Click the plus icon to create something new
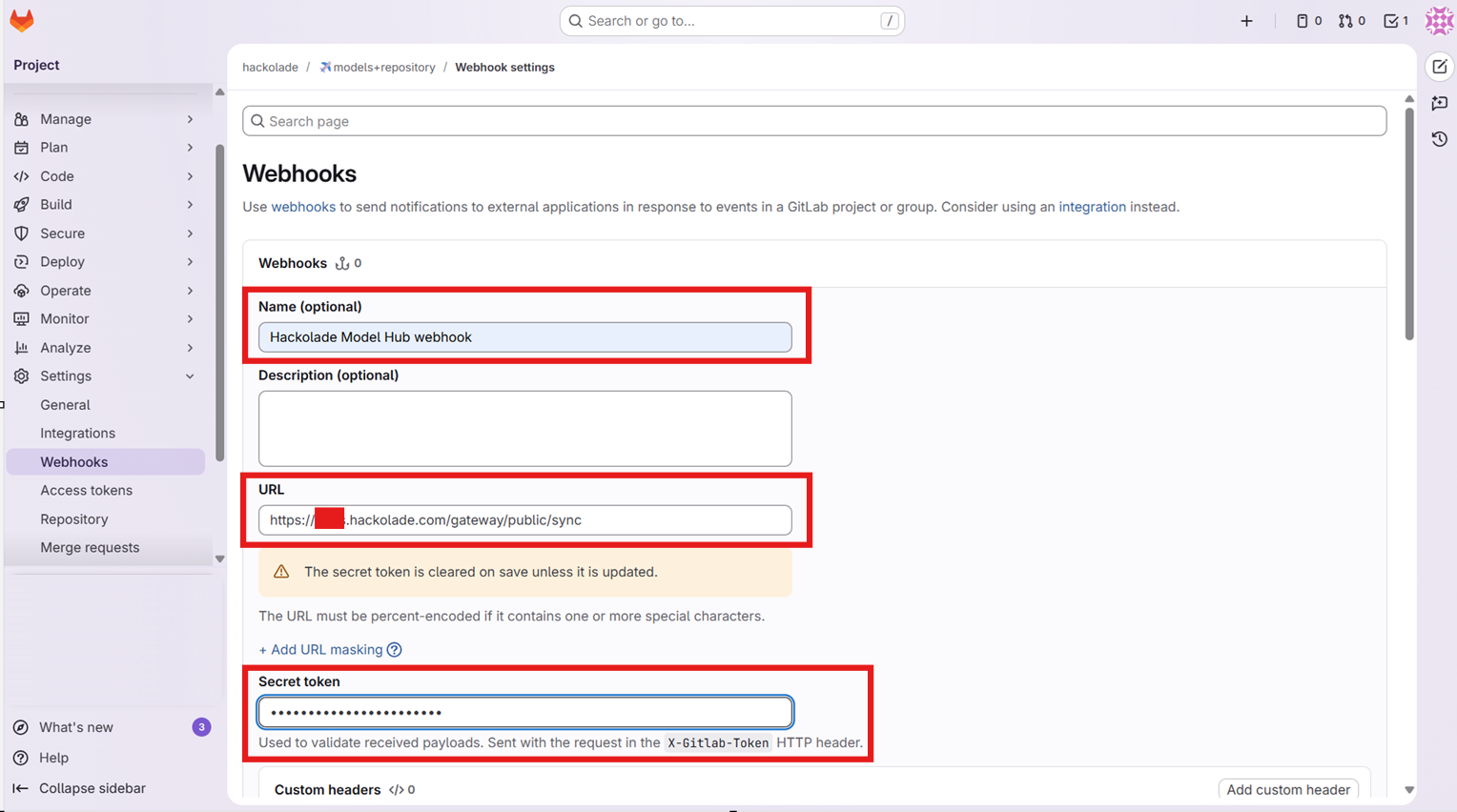The height and width of the screenshot is (812, 1457). [x=1247, y=20]
